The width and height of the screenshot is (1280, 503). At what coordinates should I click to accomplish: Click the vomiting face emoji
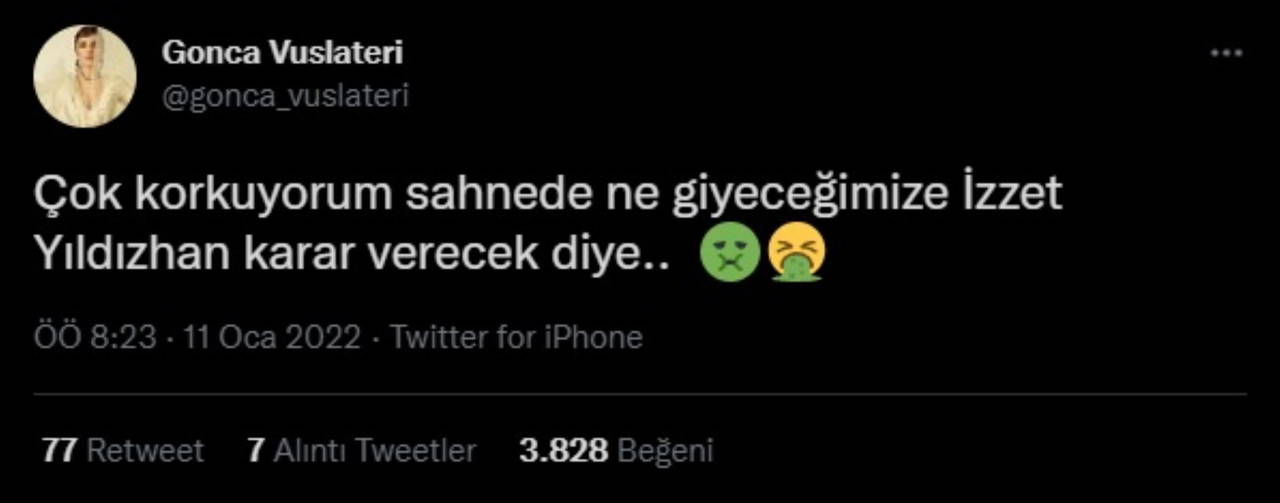coord(796,256)
